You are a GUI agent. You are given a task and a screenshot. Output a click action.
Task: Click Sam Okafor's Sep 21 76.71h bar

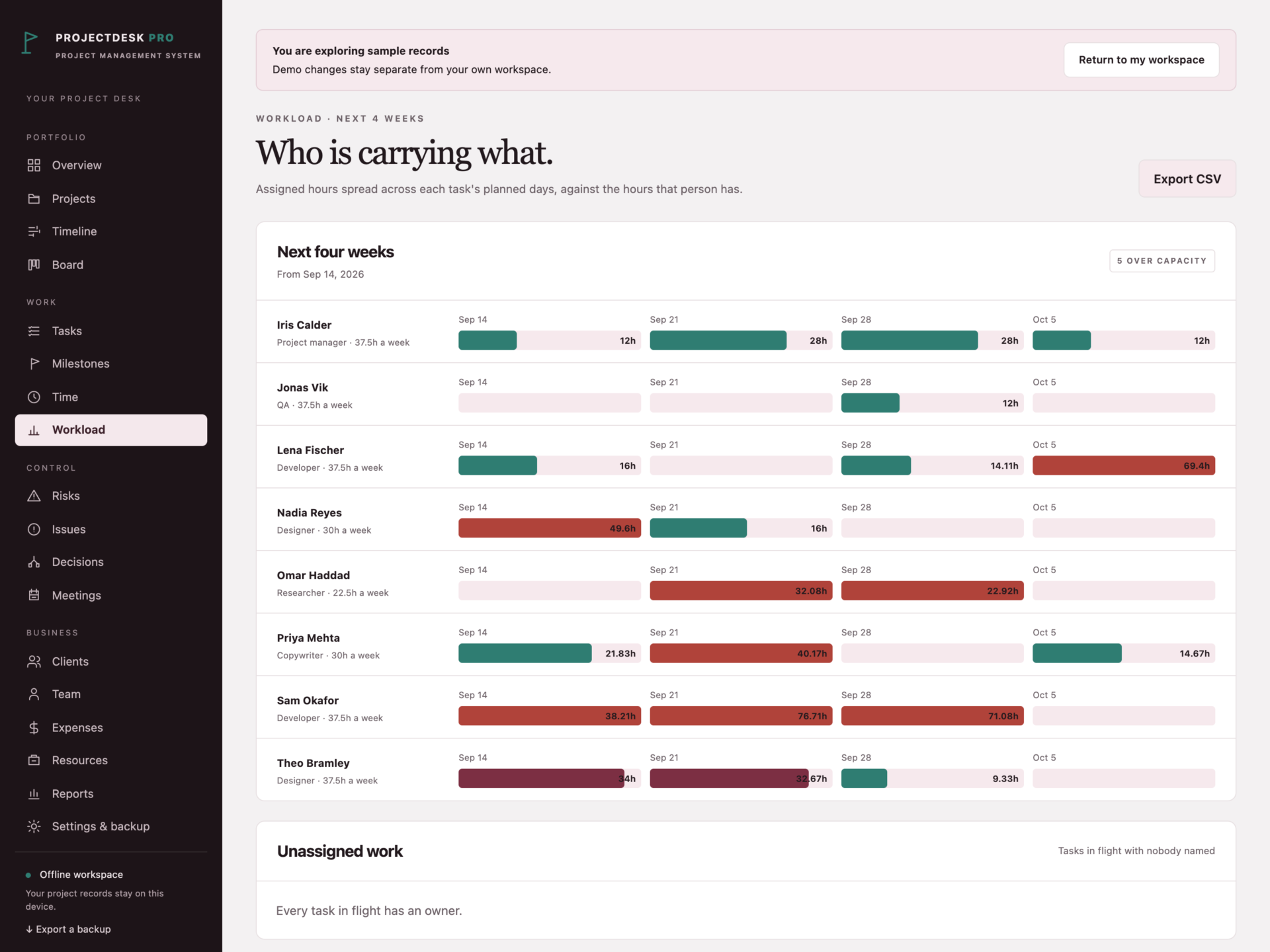(x=741, y=716)
